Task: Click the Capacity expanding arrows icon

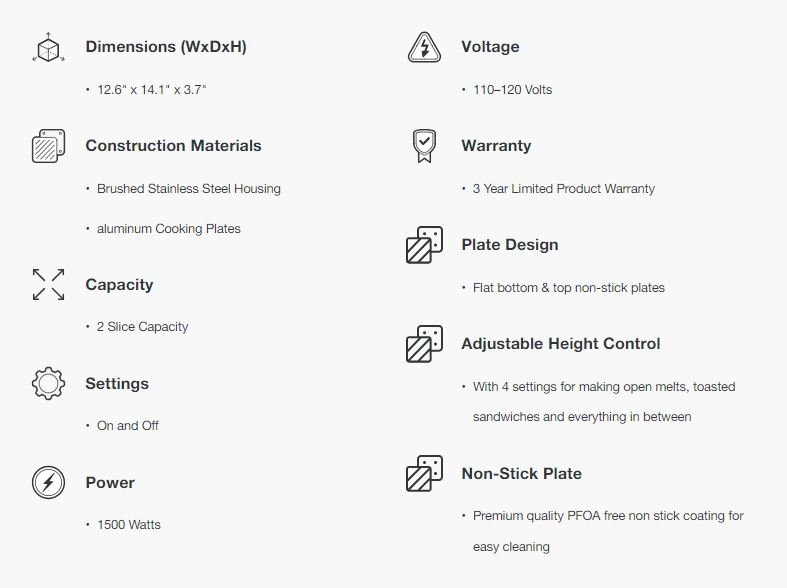Action: click(x=48, y=284)
